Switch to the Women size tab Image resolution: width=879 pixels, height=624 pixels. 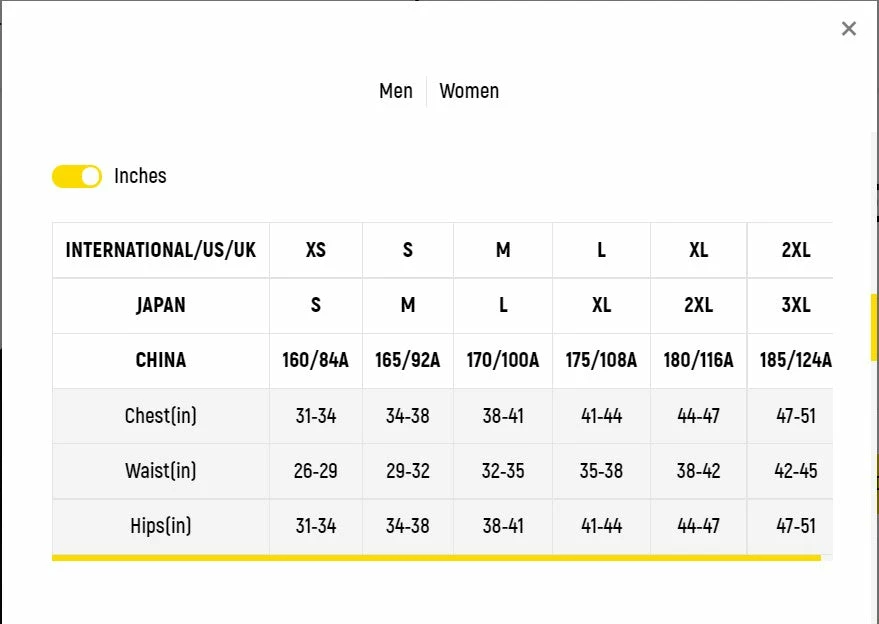coord(469,91)
